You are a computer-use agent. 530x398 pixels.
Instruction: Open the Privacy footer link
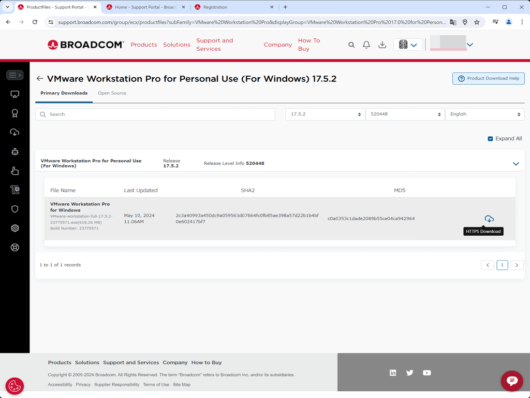point(83,384)
